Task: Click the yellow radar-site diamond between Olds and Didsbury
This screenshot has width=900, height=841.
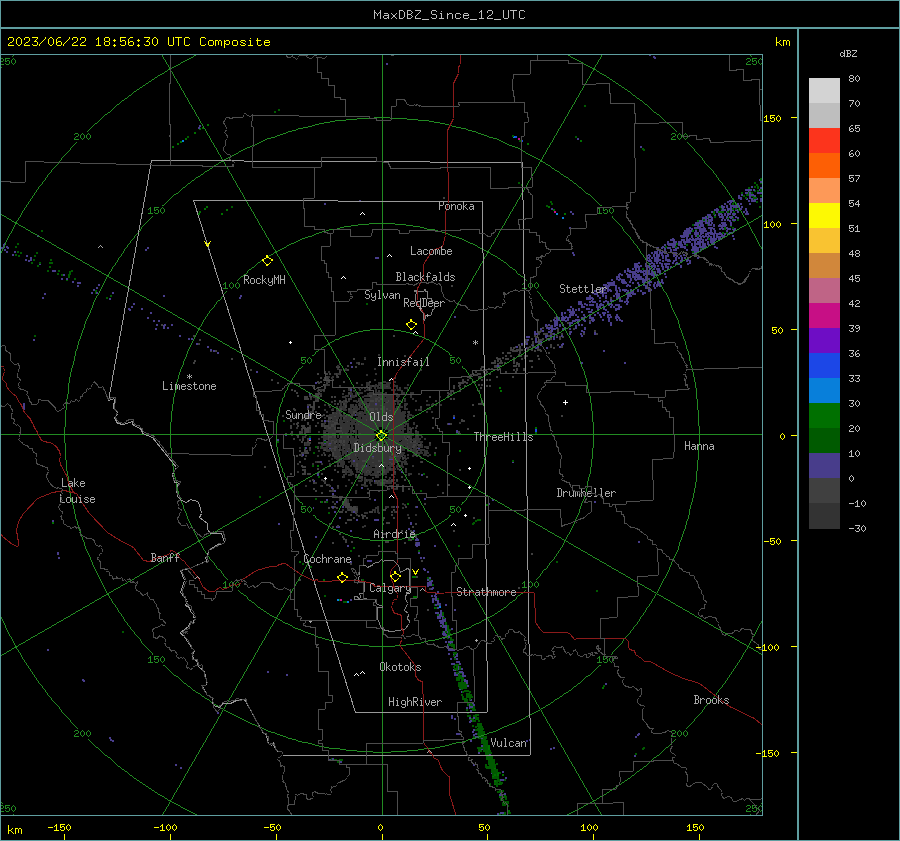Action: point(381,435)
